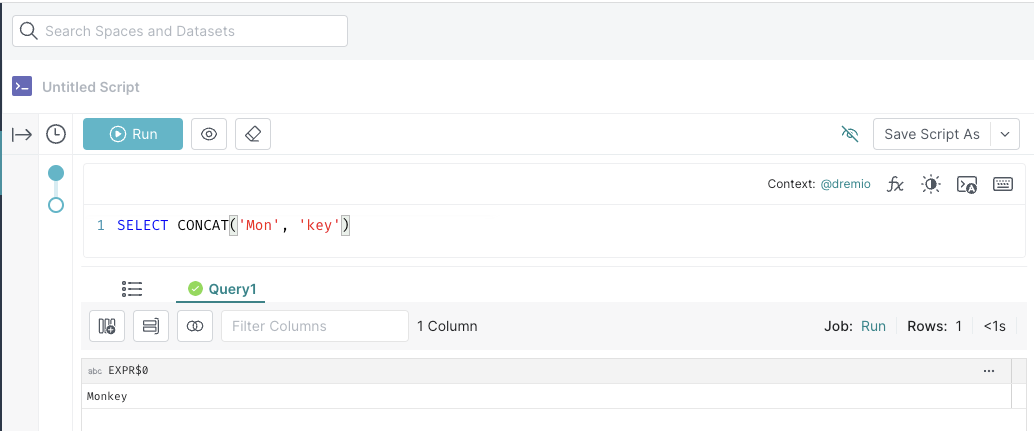
Task: Click the Preview eye icon button
Action: click(209, 134)
